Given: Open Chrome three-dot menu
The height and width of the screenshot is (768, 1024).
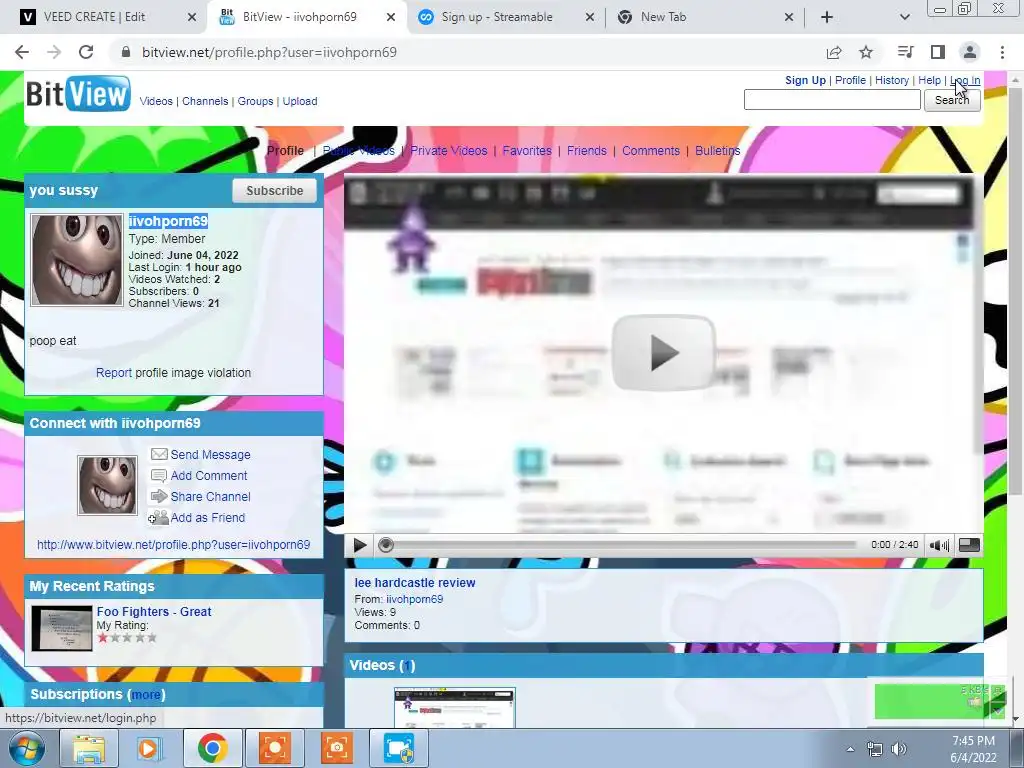Looking at the screenshot, I should pos(1002,52).
